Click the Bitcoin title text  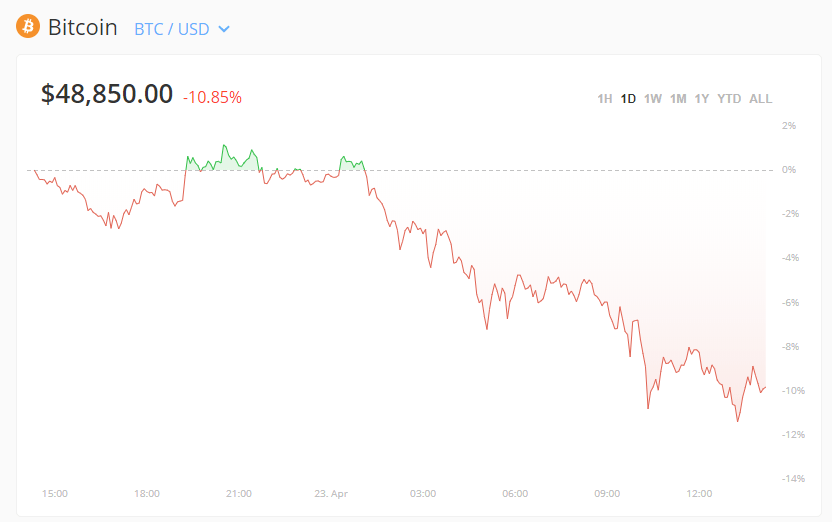click(83, 28)
